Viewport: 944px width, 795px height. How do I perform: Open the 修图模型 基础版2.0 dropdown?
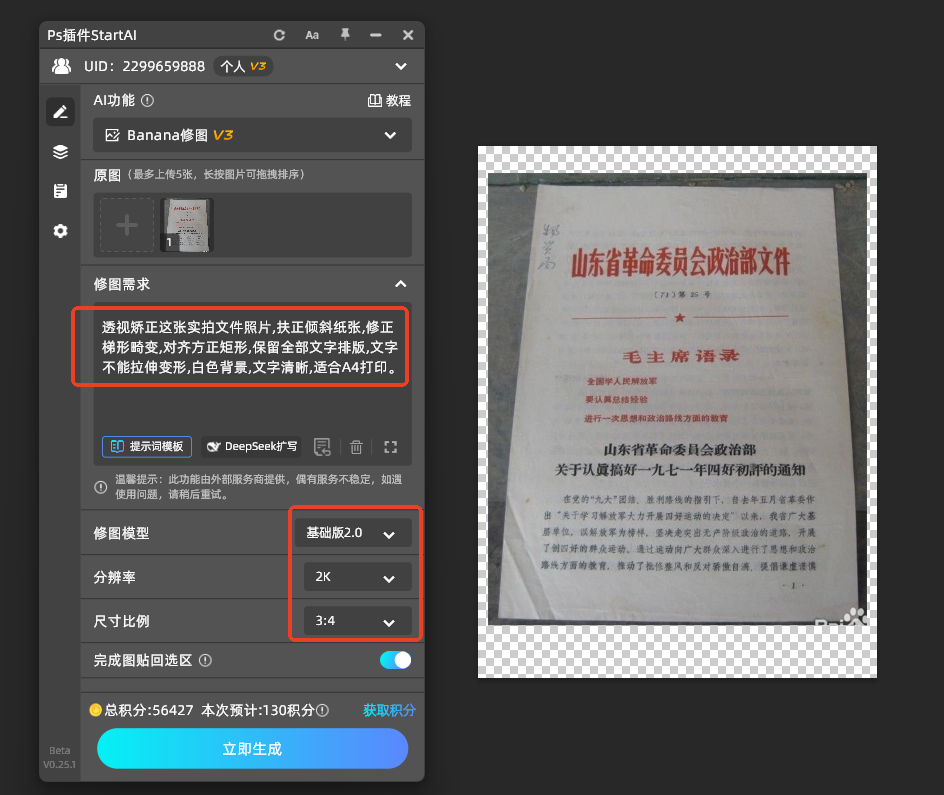point(353,533)
